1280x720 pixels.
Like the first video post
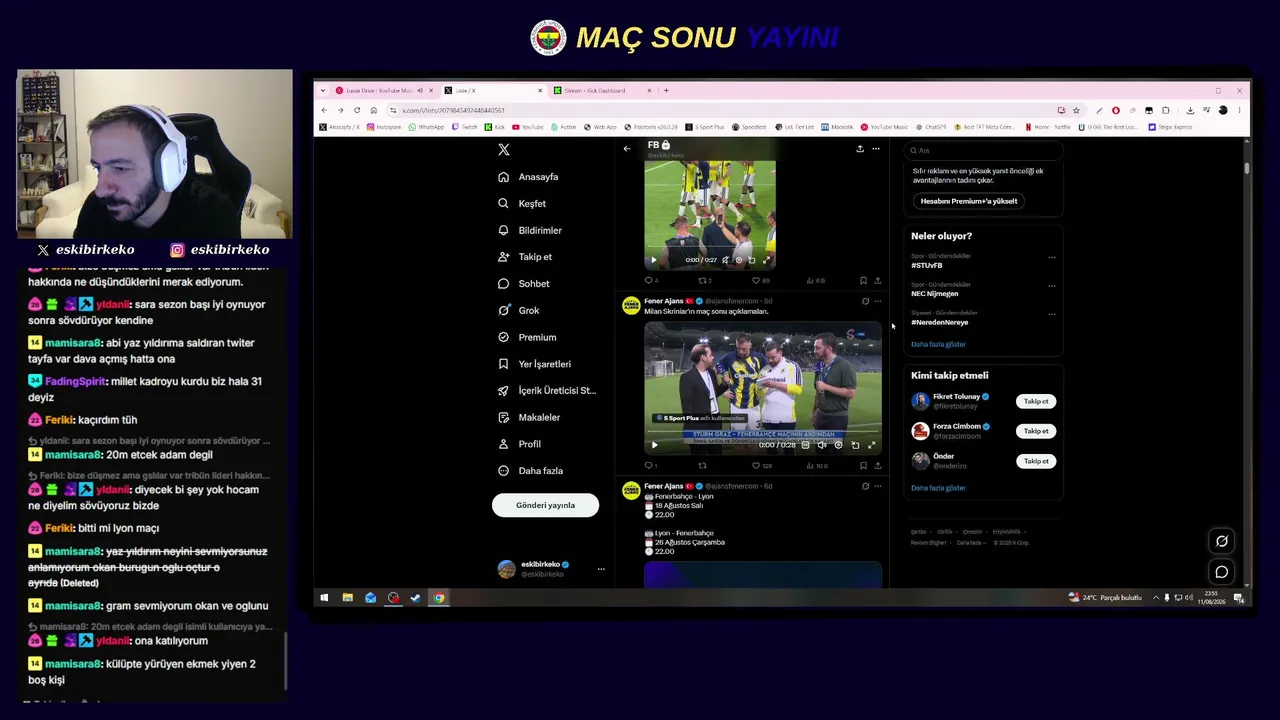[758, 281]
